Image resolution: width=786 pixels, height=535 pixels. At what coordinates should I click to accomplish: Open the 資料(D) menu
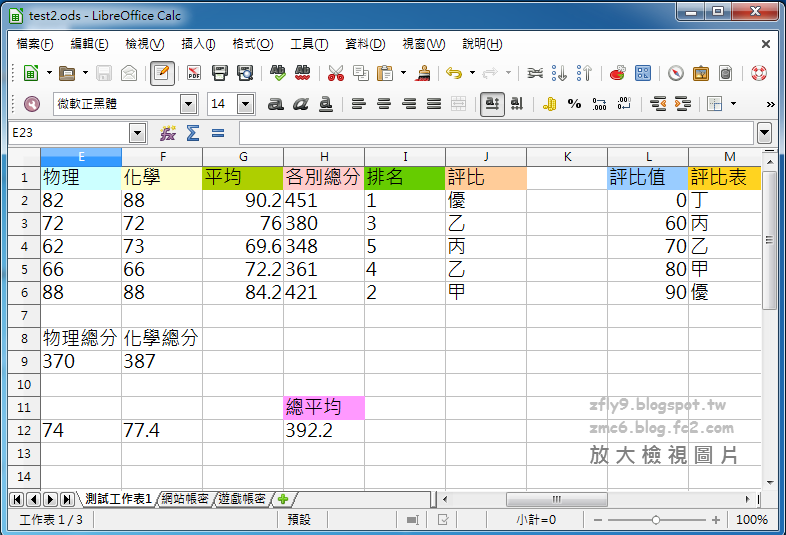(x=365, y=44)
